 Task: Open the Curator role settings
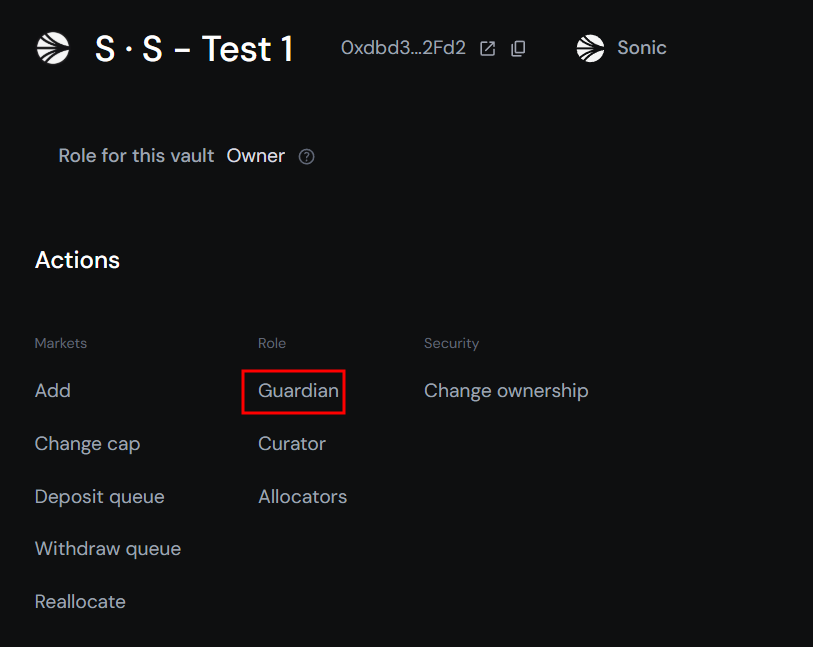292,443
